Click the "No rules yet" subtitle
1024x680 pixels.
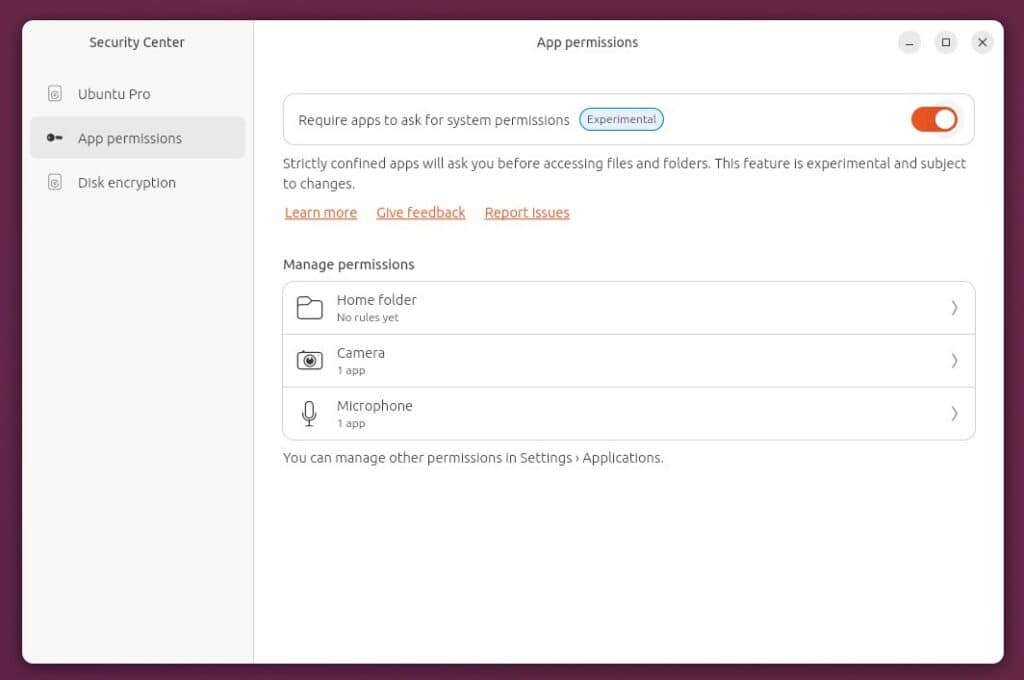(367, 317)
